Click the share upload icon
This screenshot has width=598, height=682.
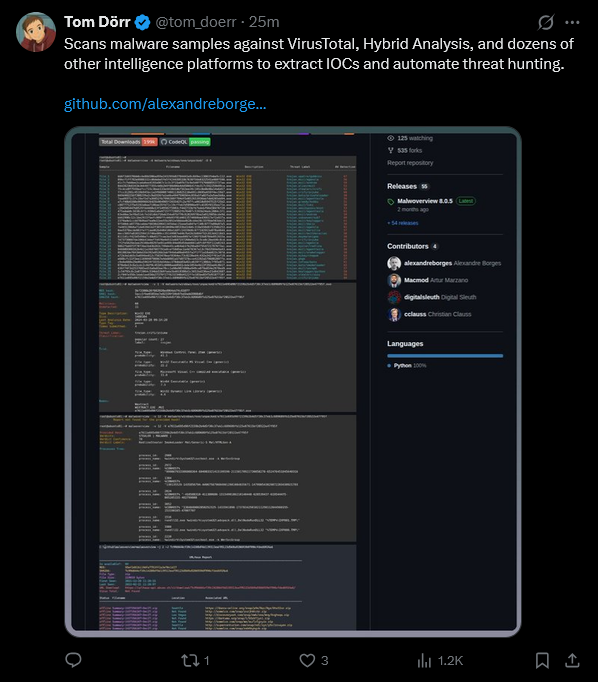coord(572,660)
